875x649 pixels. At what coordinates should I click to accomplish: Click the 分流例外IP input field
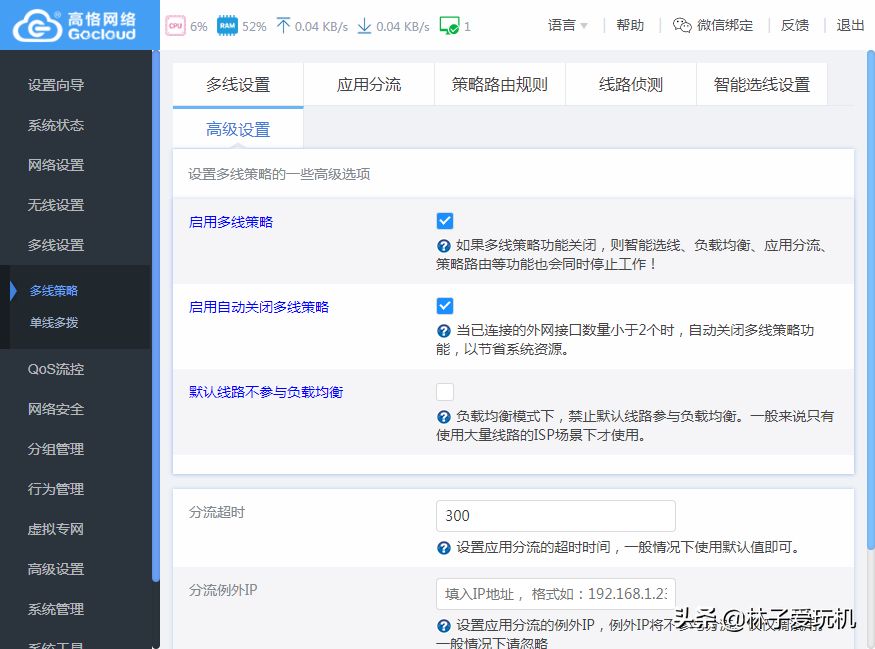555,594
